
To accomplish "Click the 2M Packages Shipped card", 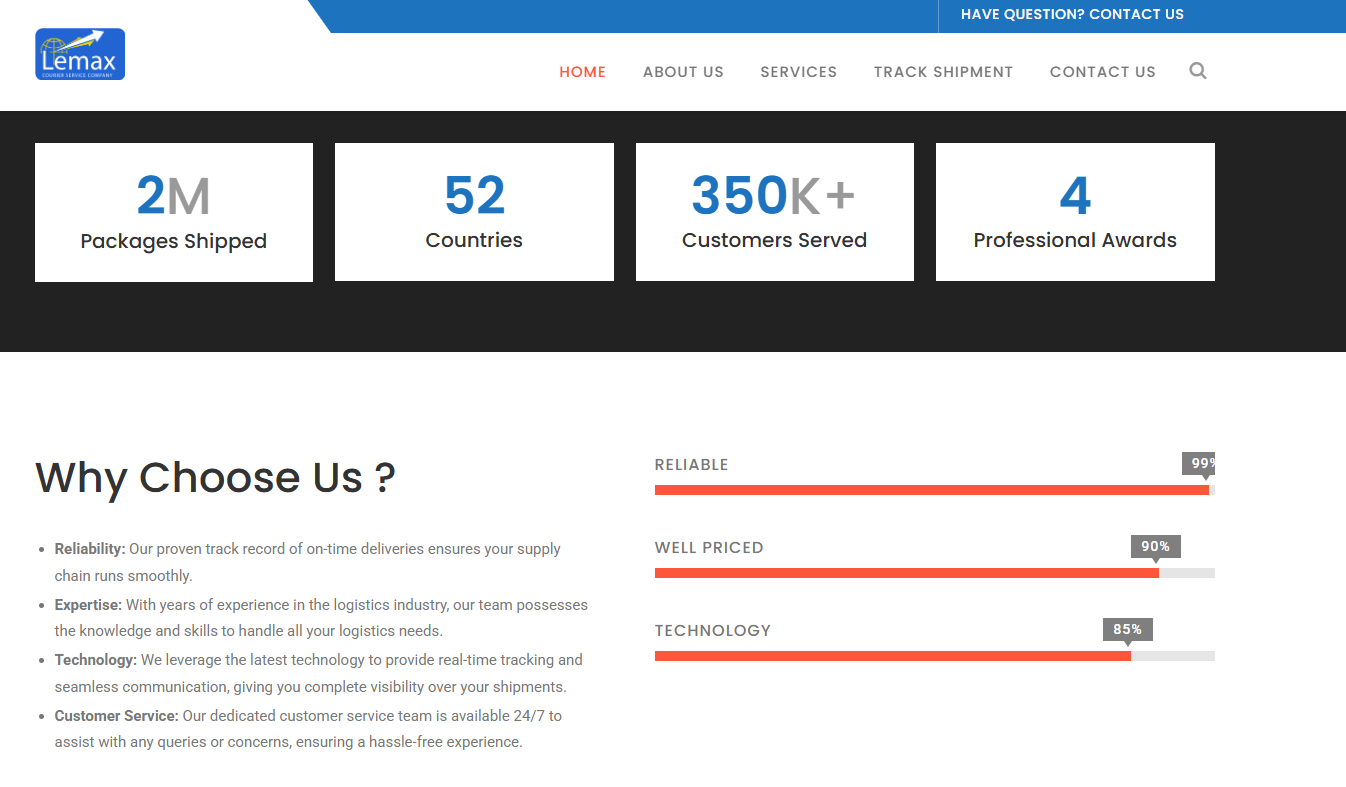I will coord(174,212).
